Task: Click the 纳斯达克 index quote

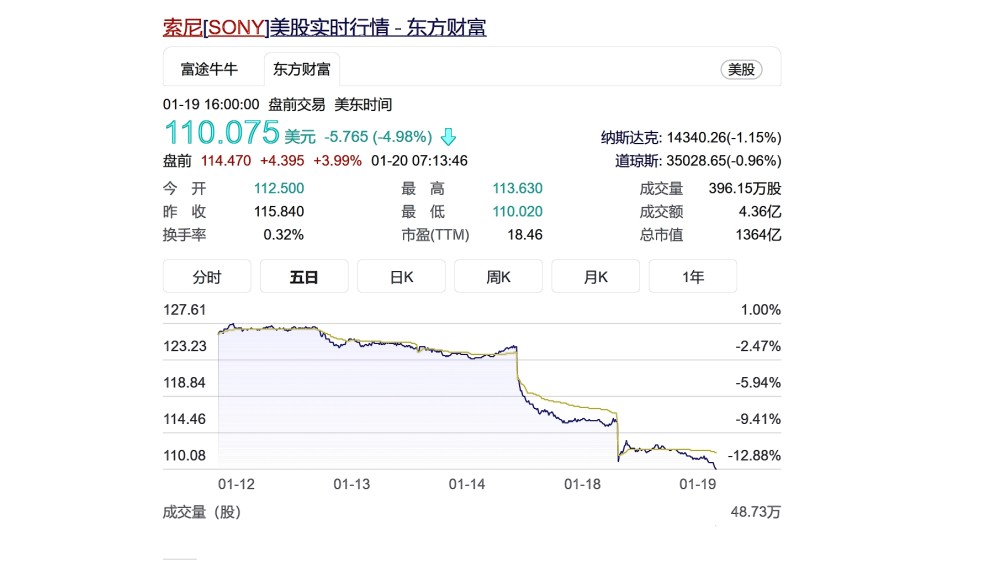Action: [691, 138]
